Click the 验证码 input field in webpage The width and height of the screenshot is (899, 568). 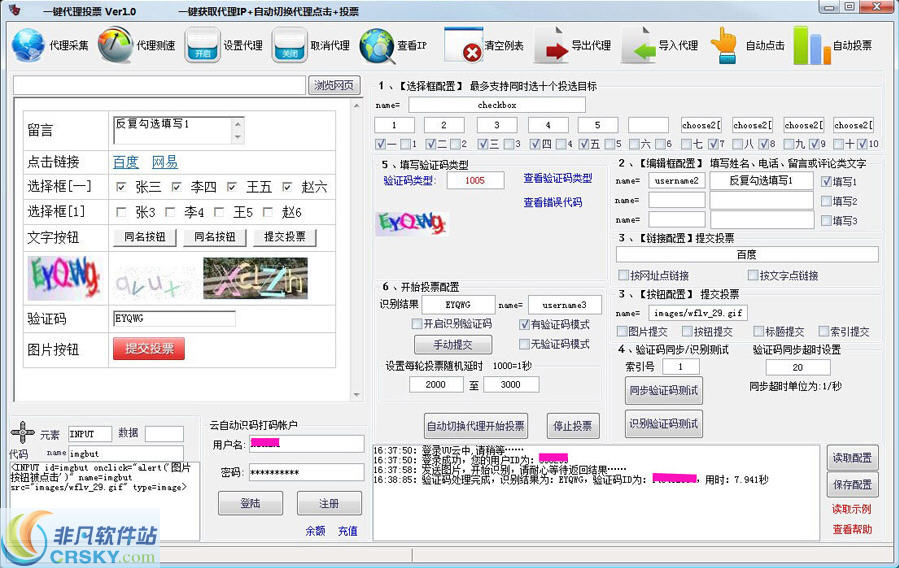[174, 319]
